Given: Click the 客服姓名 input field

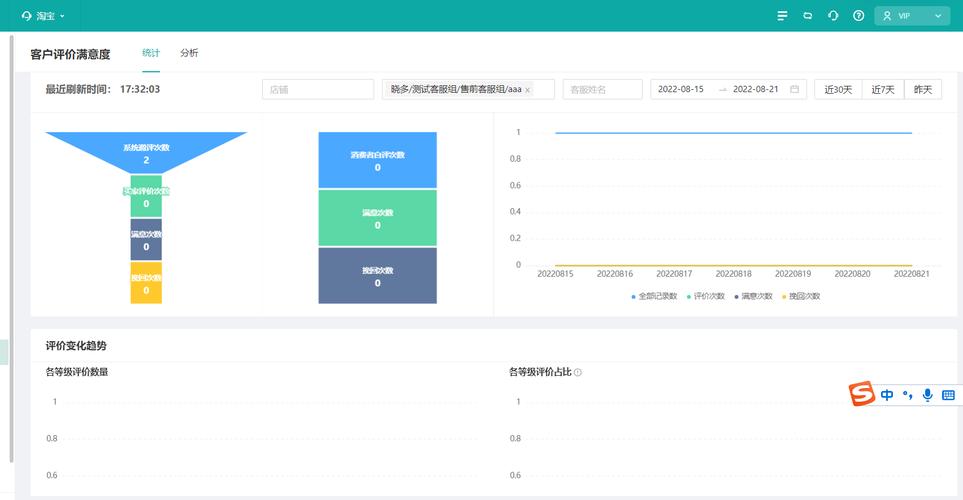Looking at the screenshot, I should click(602, 89).
